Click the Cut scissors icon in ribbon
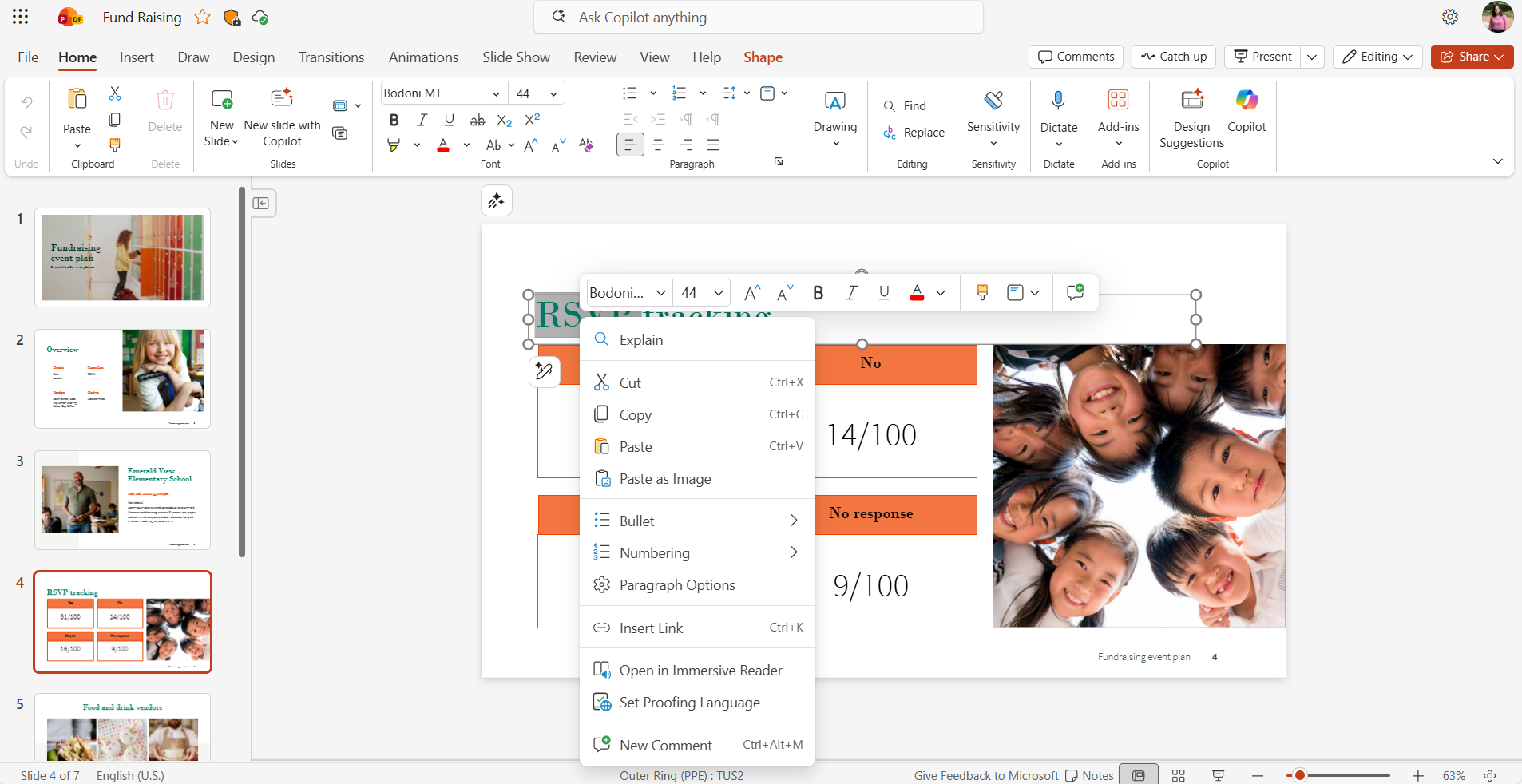This screenshot has width=1522, height=784. point(115,93)
